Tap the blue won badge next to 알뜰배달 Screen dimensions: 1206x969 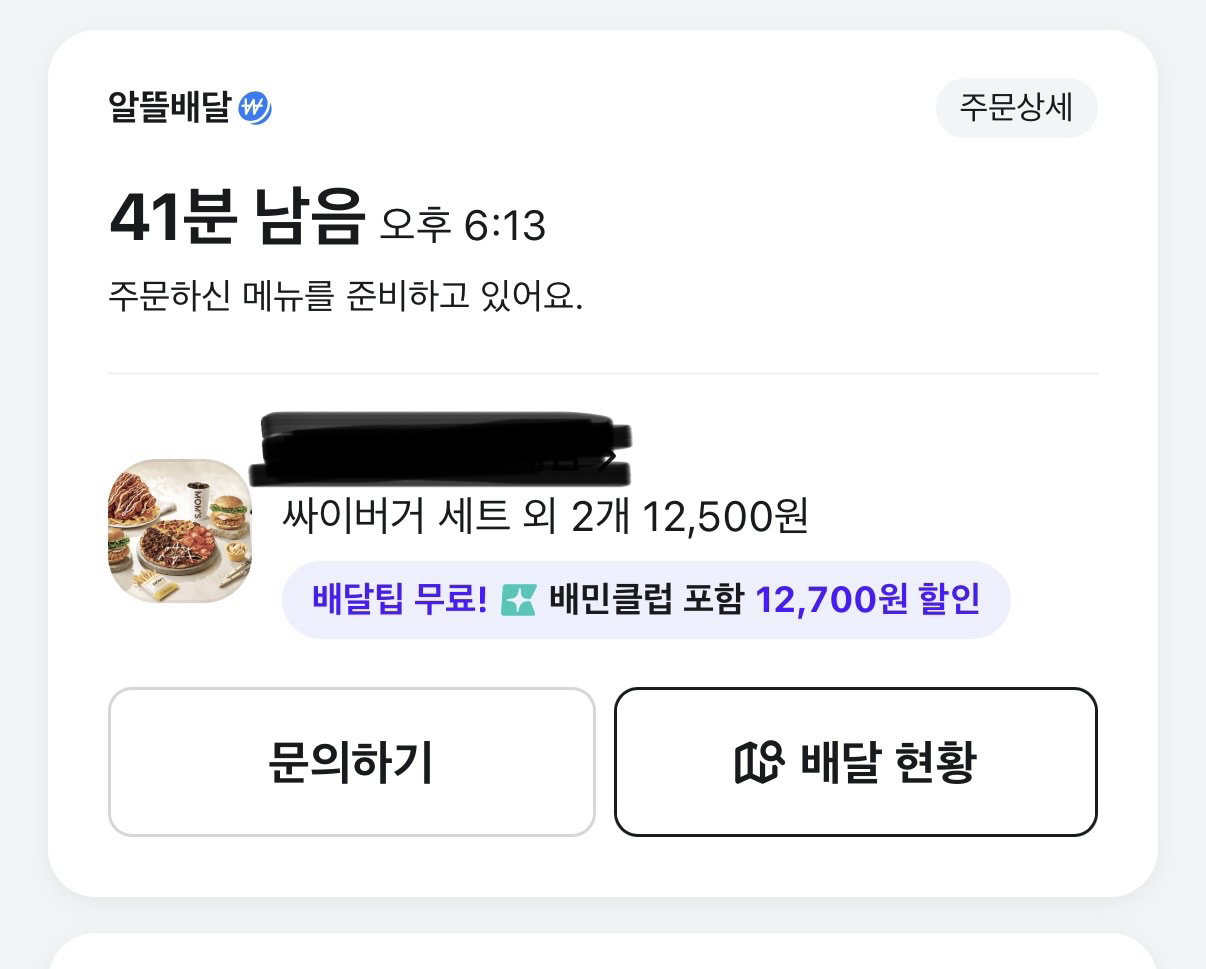255,108
